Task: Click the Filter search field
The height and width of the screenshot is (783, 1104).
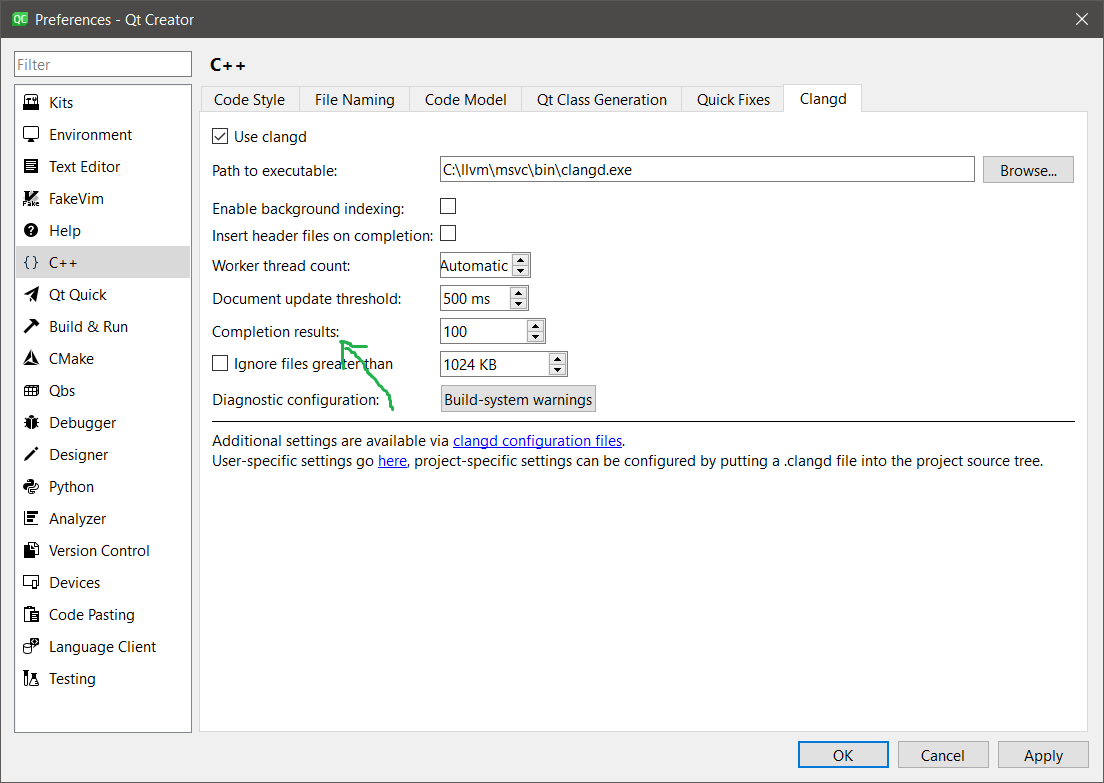Action: pyautogui.click(x=102, y=65)
